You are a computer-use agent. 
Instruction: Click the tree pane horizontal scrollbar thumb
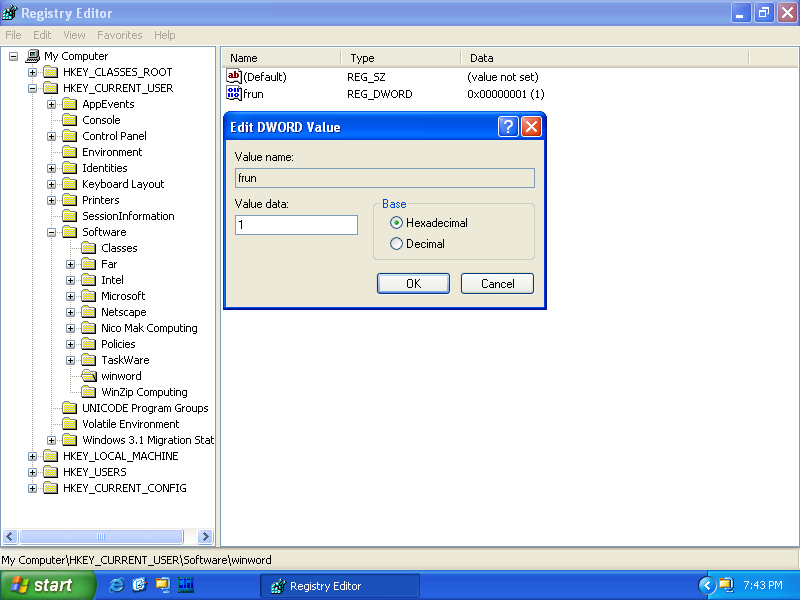point(101,536)
